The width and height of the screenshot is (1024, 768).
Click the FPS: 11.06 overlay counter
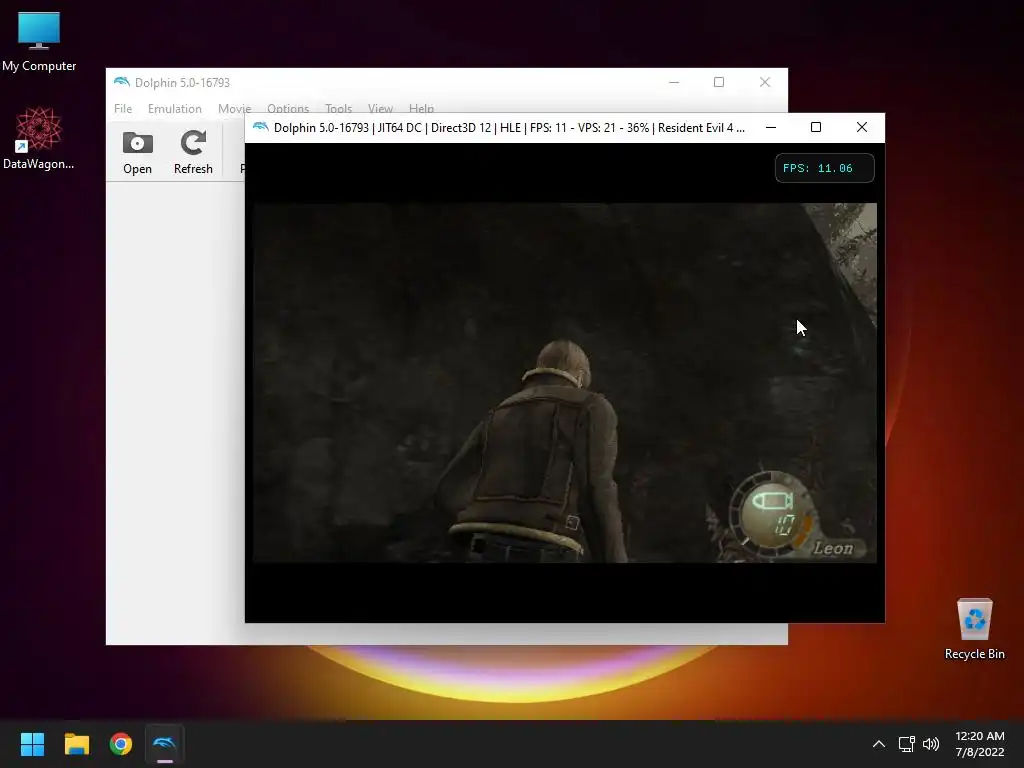[x=824, y=168]
